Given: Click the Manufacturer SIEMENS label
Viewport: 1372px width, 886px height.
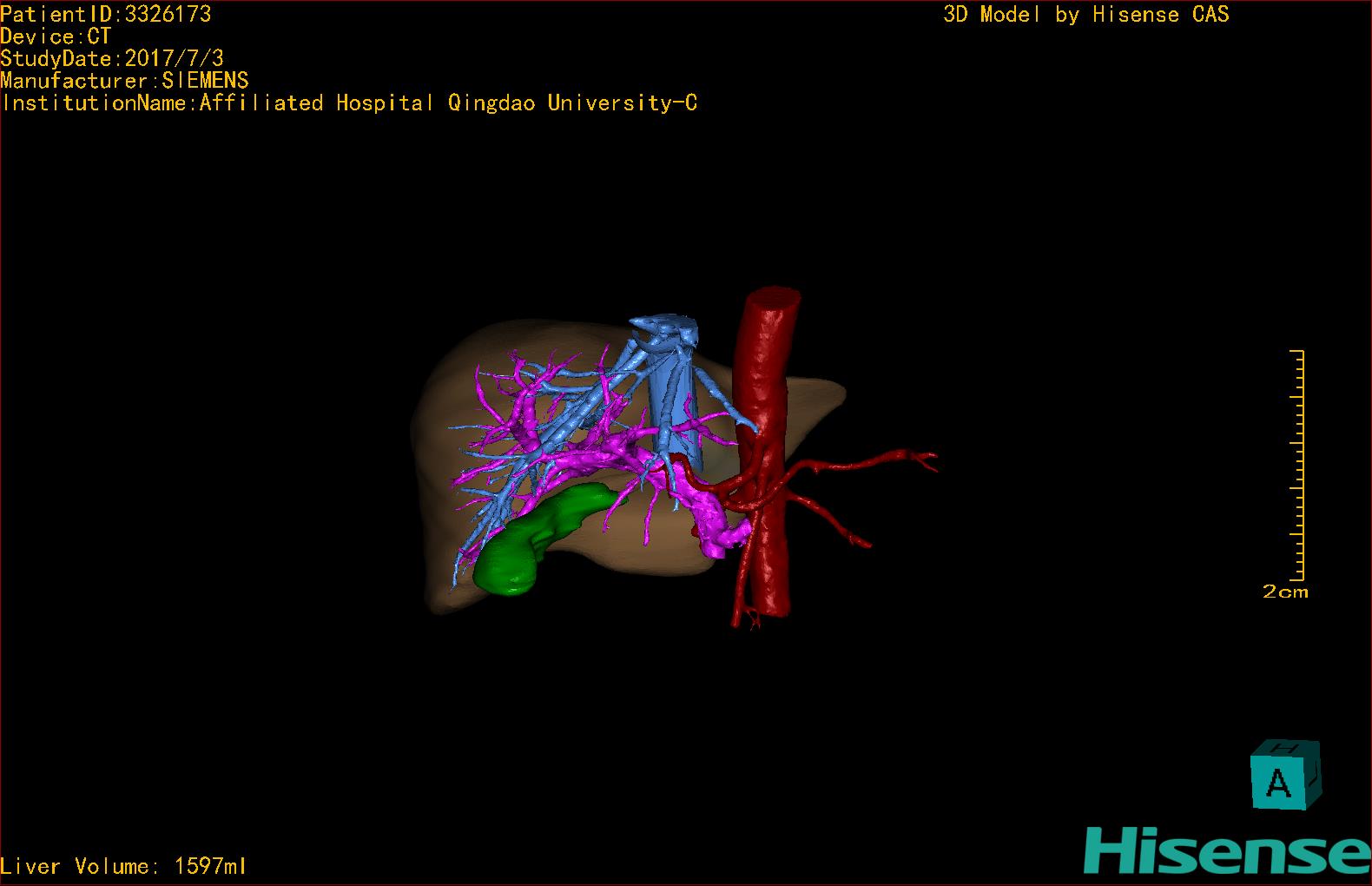Looking at the screenshot, I should pyautogui.click(x=124, y=81).
